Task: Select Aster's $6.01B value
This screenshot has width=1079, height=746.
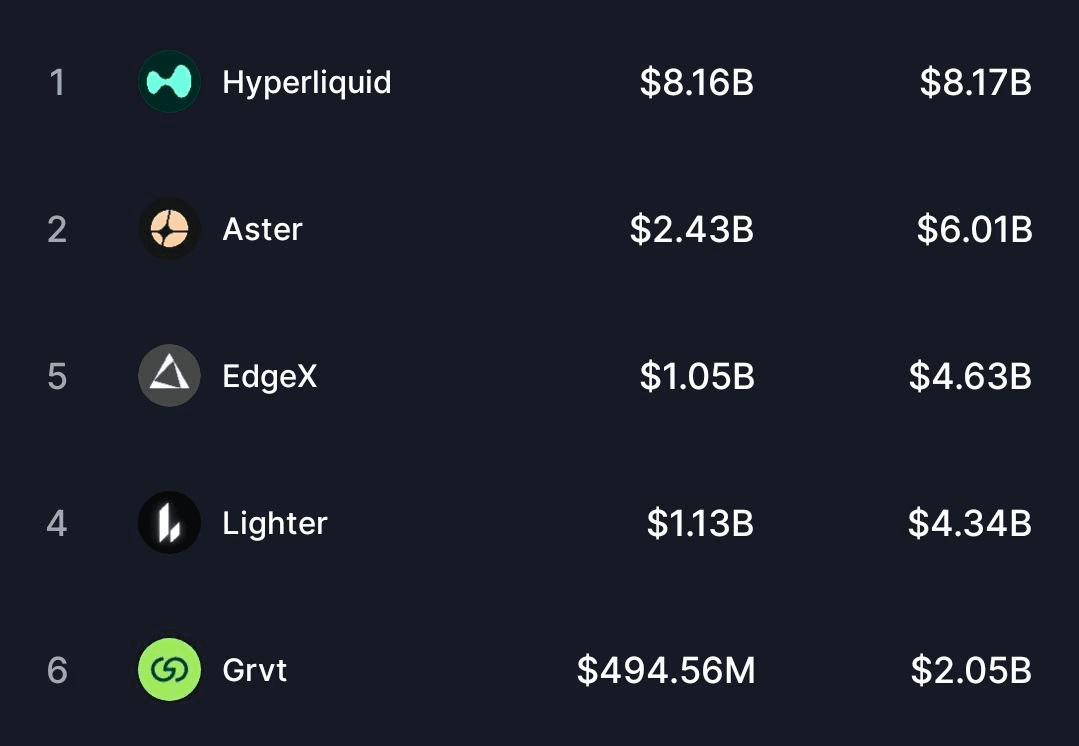Action: pyautogui.click(x=974, y=229)
